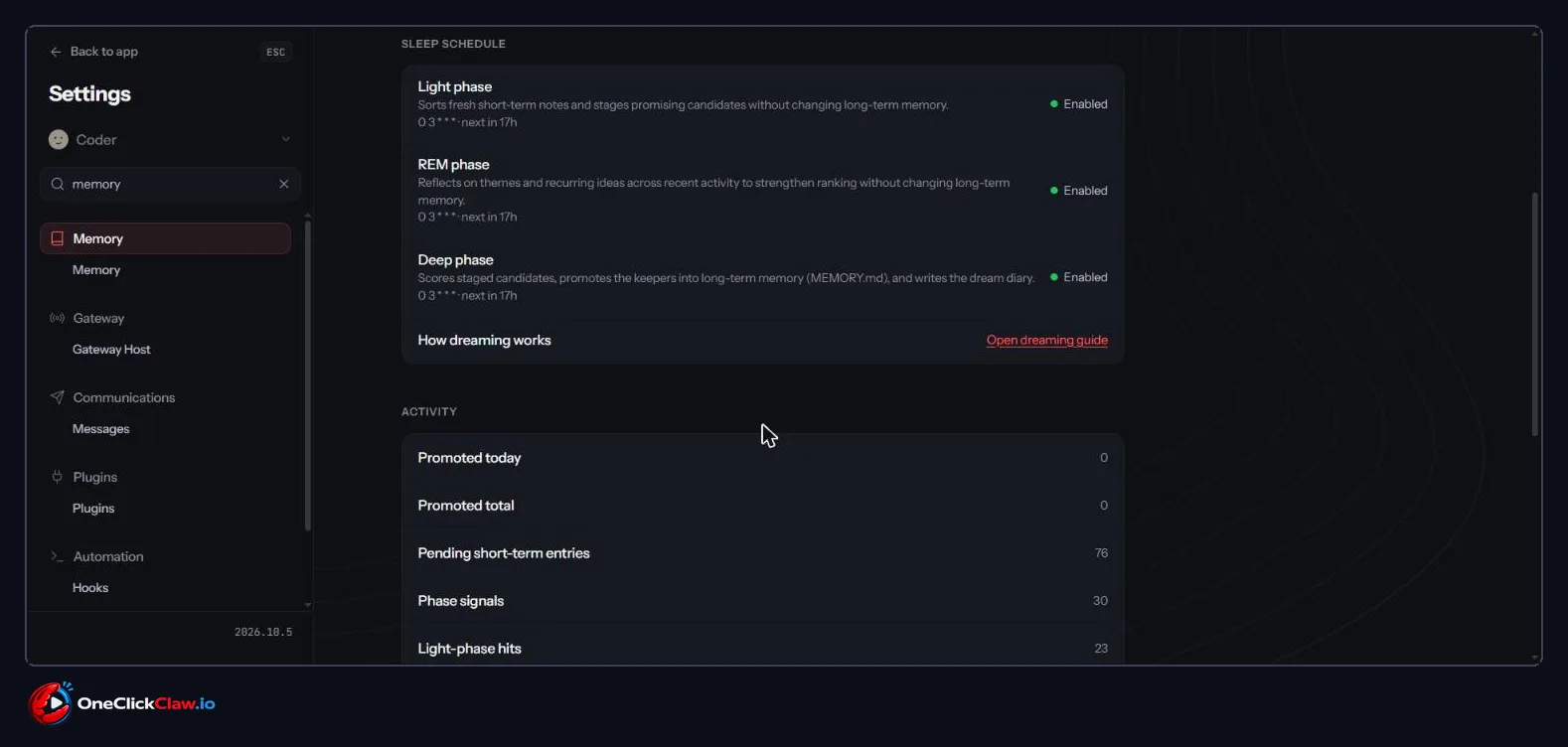
Task: Expand the Coder agent dropdown chevron
Action: coord(286,140)
